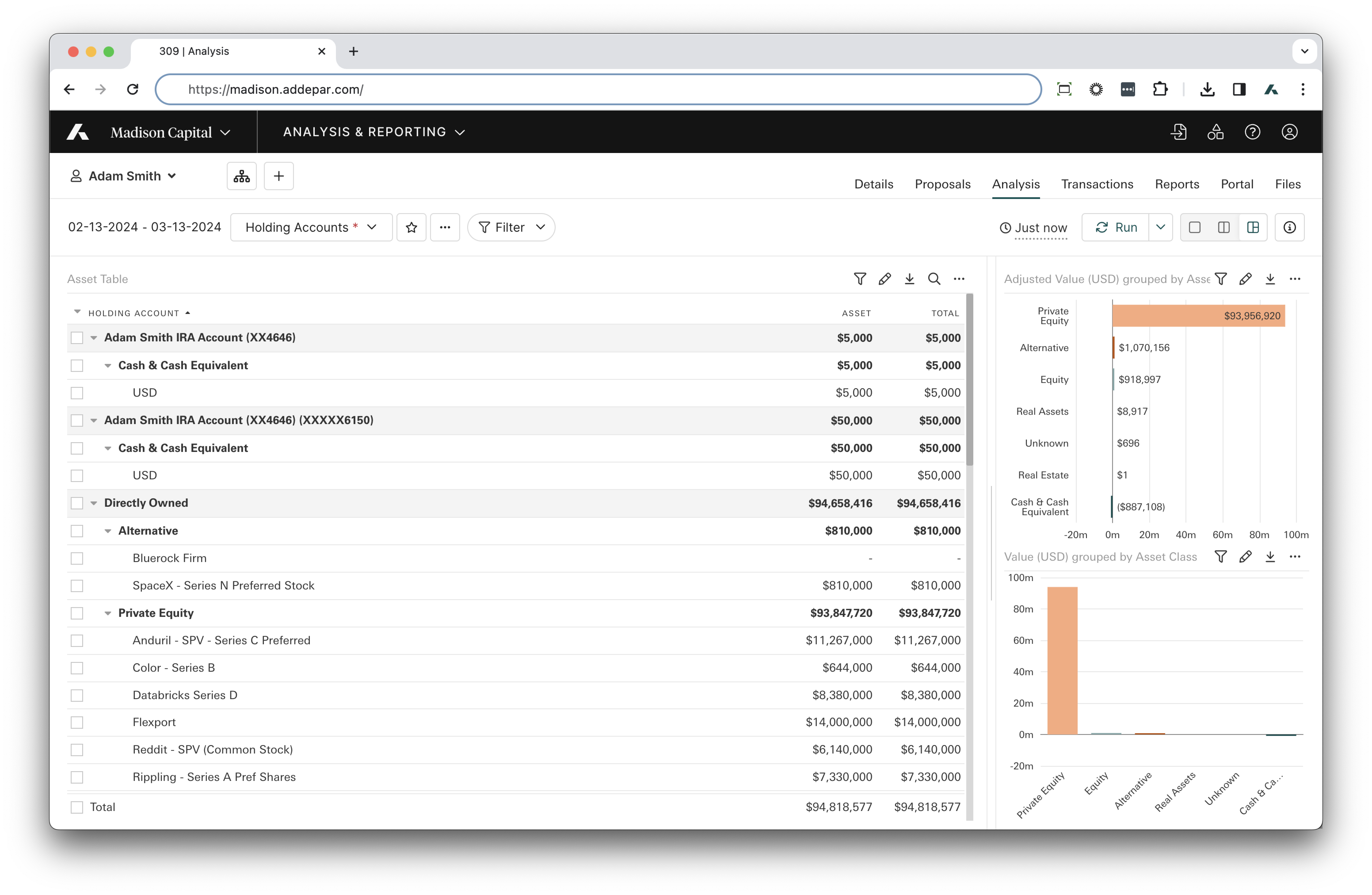Screen dimensions: 1372x895
Task: Tick the checkbox for Flexport row
Action: click(x=77, y=723)
